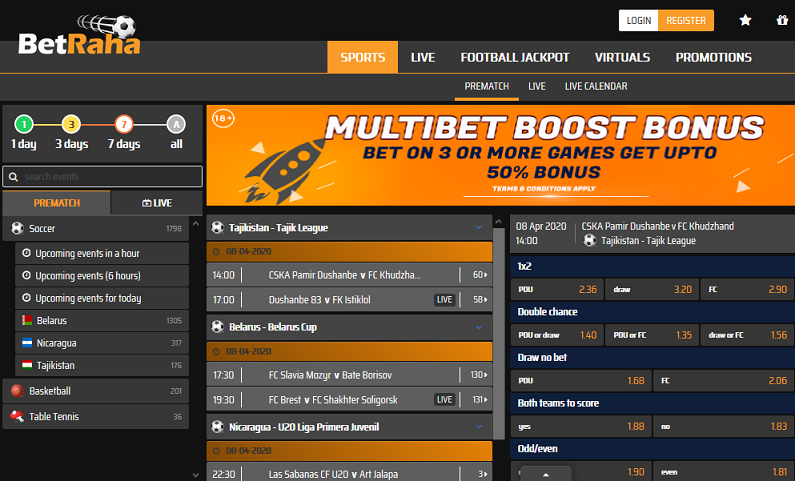Bet PDU or draw at 1.40
Image resolution: width=795 pixels, height=481 pixels.
[557, 335]
